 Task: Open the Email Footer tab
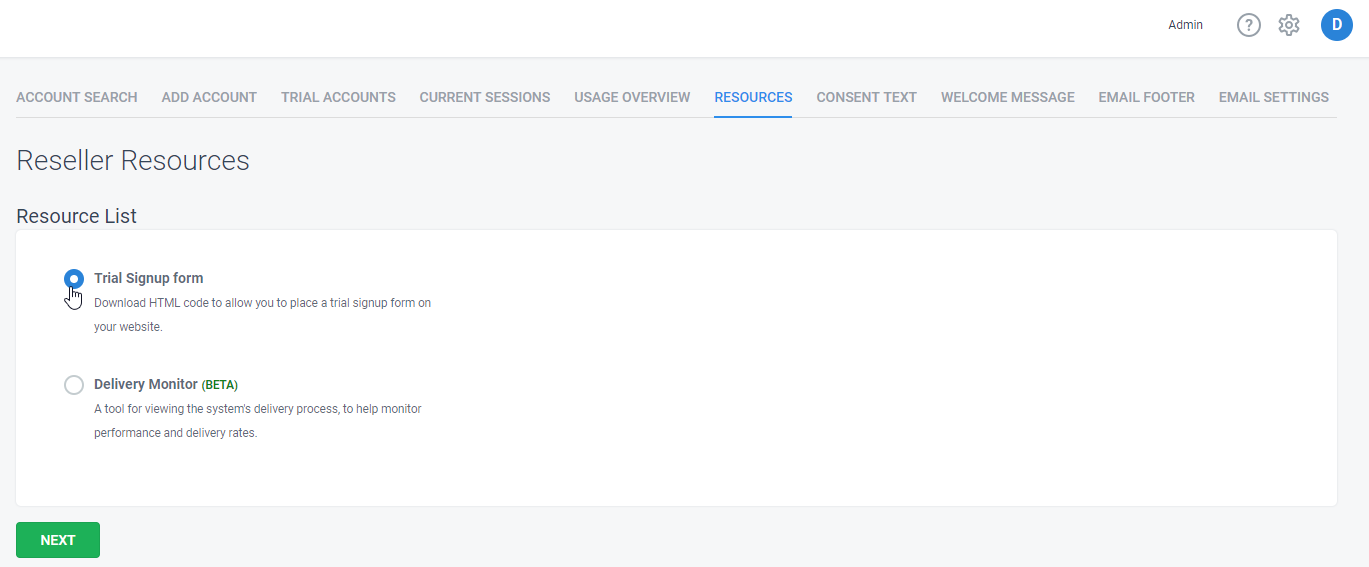coord(1146,97)
